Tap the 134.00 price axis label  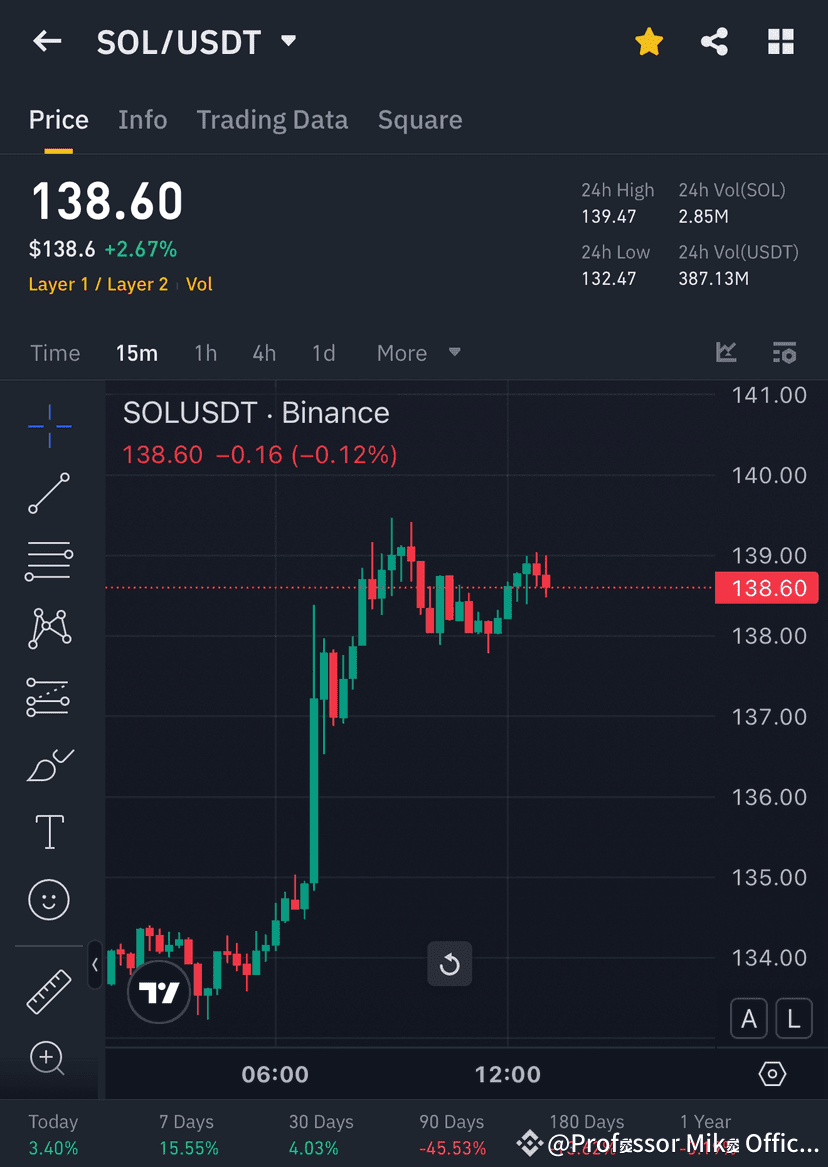(769, 958)
